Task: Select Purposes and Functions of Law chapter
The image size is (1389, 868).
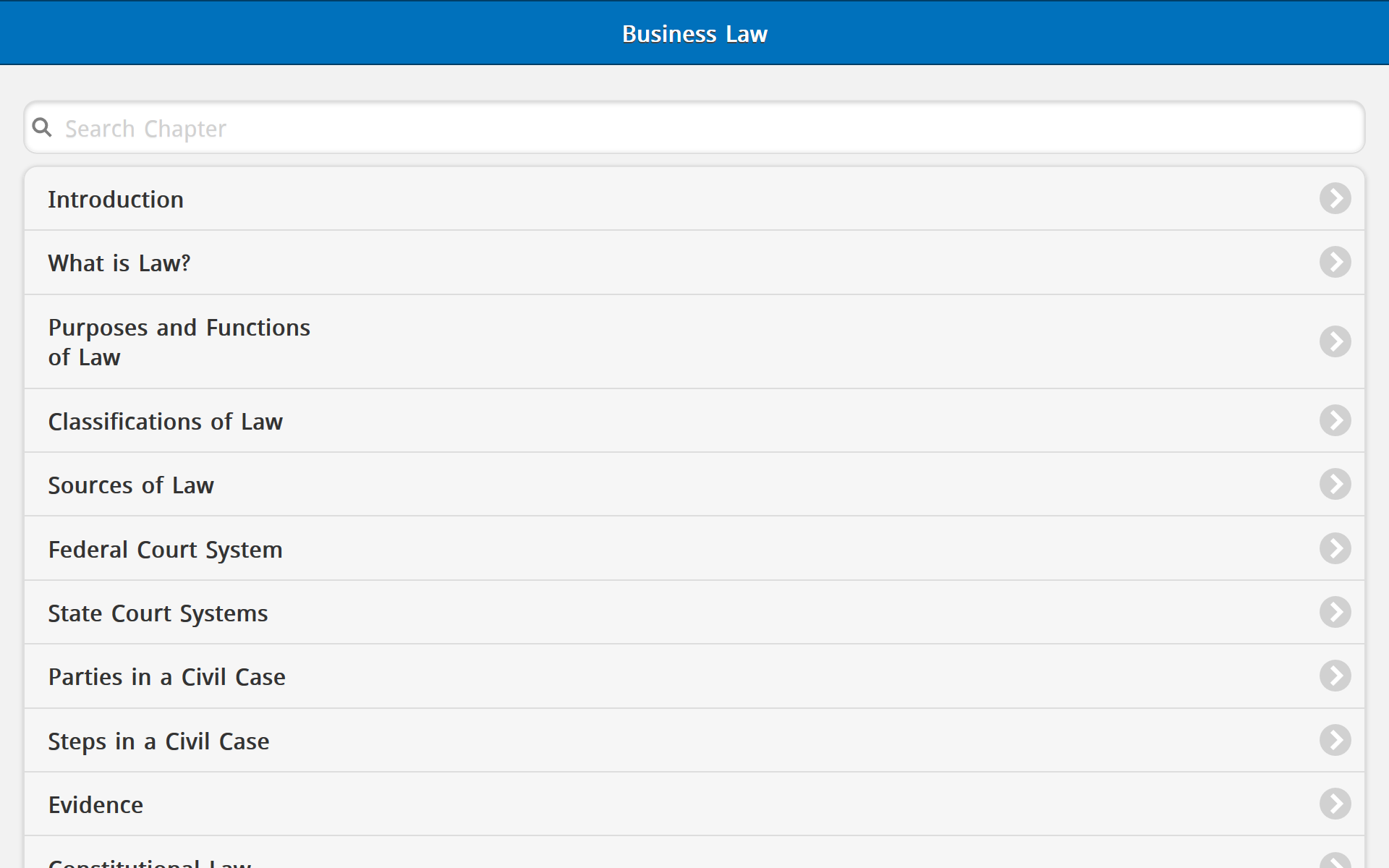Action: (x=179, y=342)
